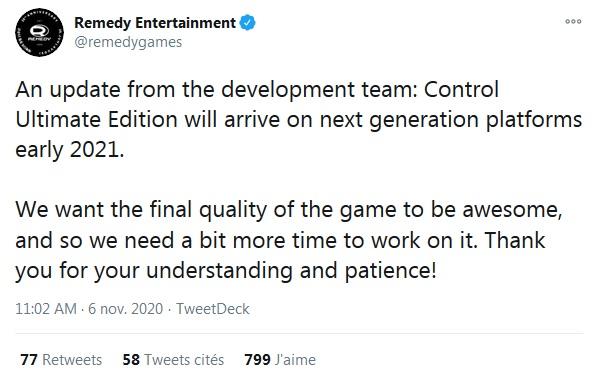598x375 pixels.
Task: Open the Remedy Entertainment display name
Action: (x=155, y=23)
